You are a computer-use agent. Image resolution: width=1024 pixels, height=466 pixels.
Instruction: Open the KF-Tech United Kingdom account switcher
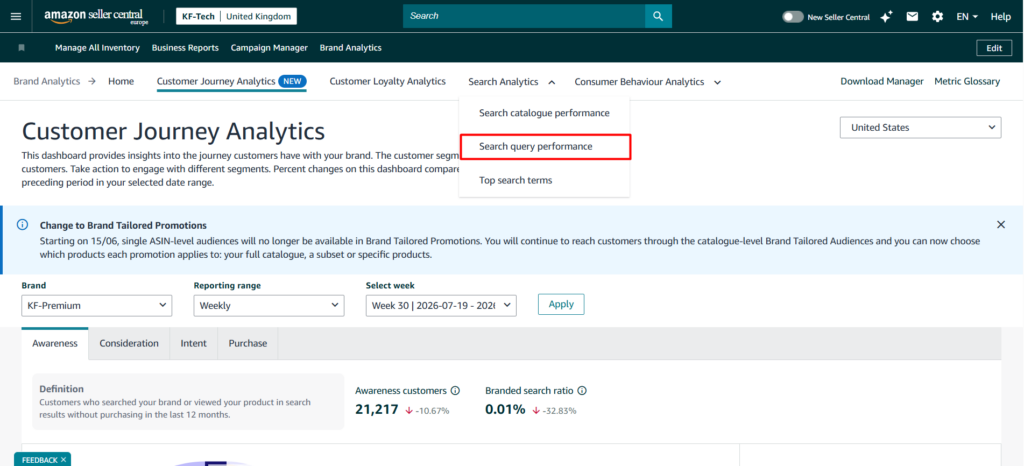(x=236, y=16)
